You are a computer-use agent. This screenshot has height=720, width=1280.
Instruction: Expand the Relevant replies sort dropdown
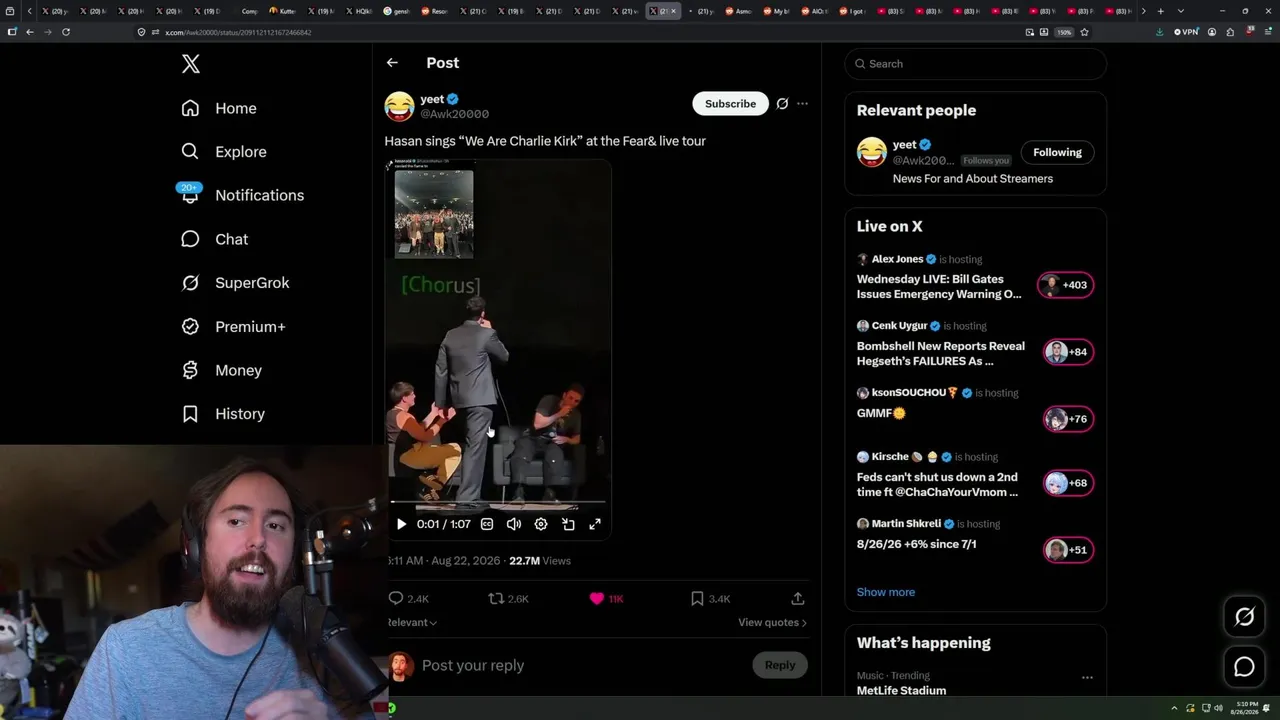[412, 622]
